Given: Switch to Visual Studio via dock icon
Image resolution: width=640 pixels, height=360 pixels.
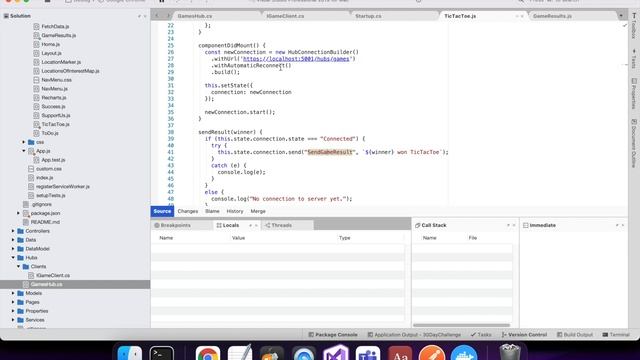Looking at the screenshot, I should click(336, 353).
